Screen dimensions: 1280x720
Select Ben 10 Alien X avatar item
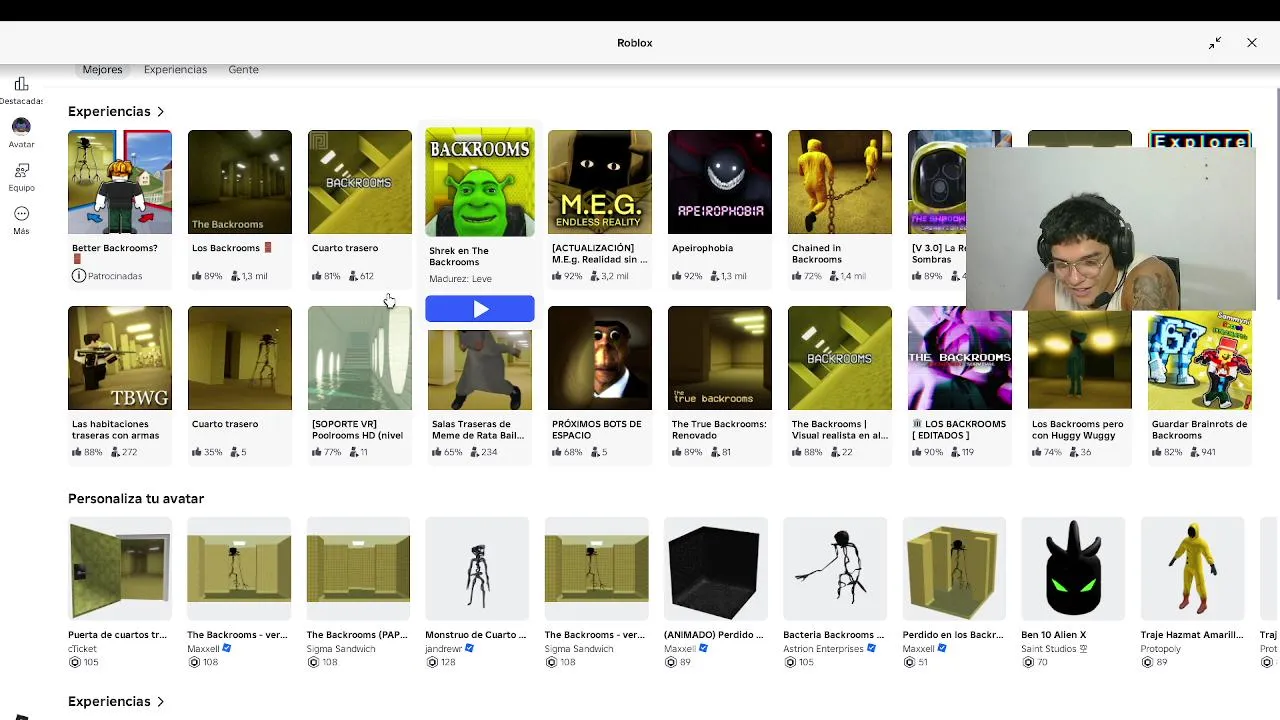(1073, 570)
